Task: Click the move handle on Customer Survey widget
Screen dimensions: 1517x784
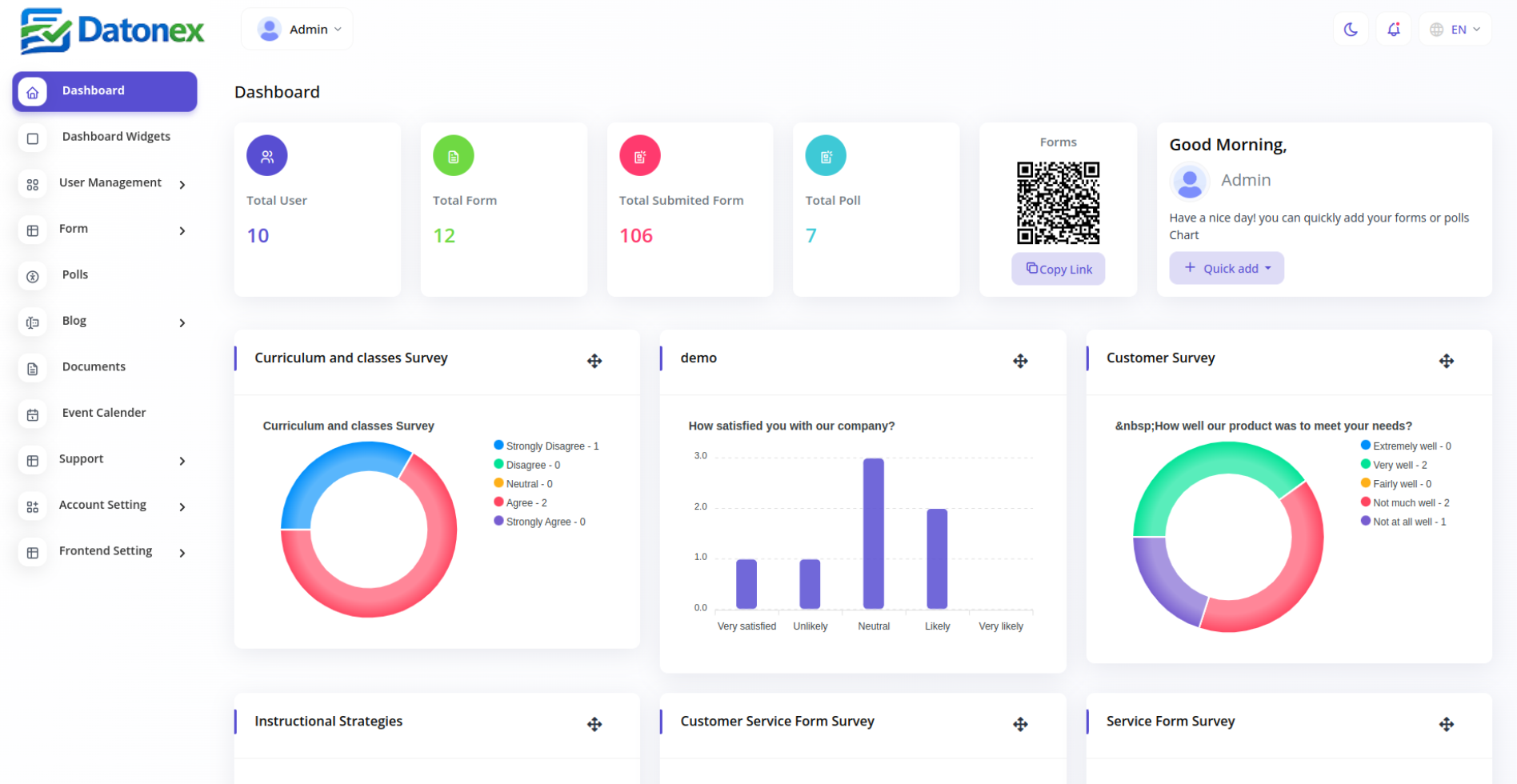Action: tap(1446, 362)
